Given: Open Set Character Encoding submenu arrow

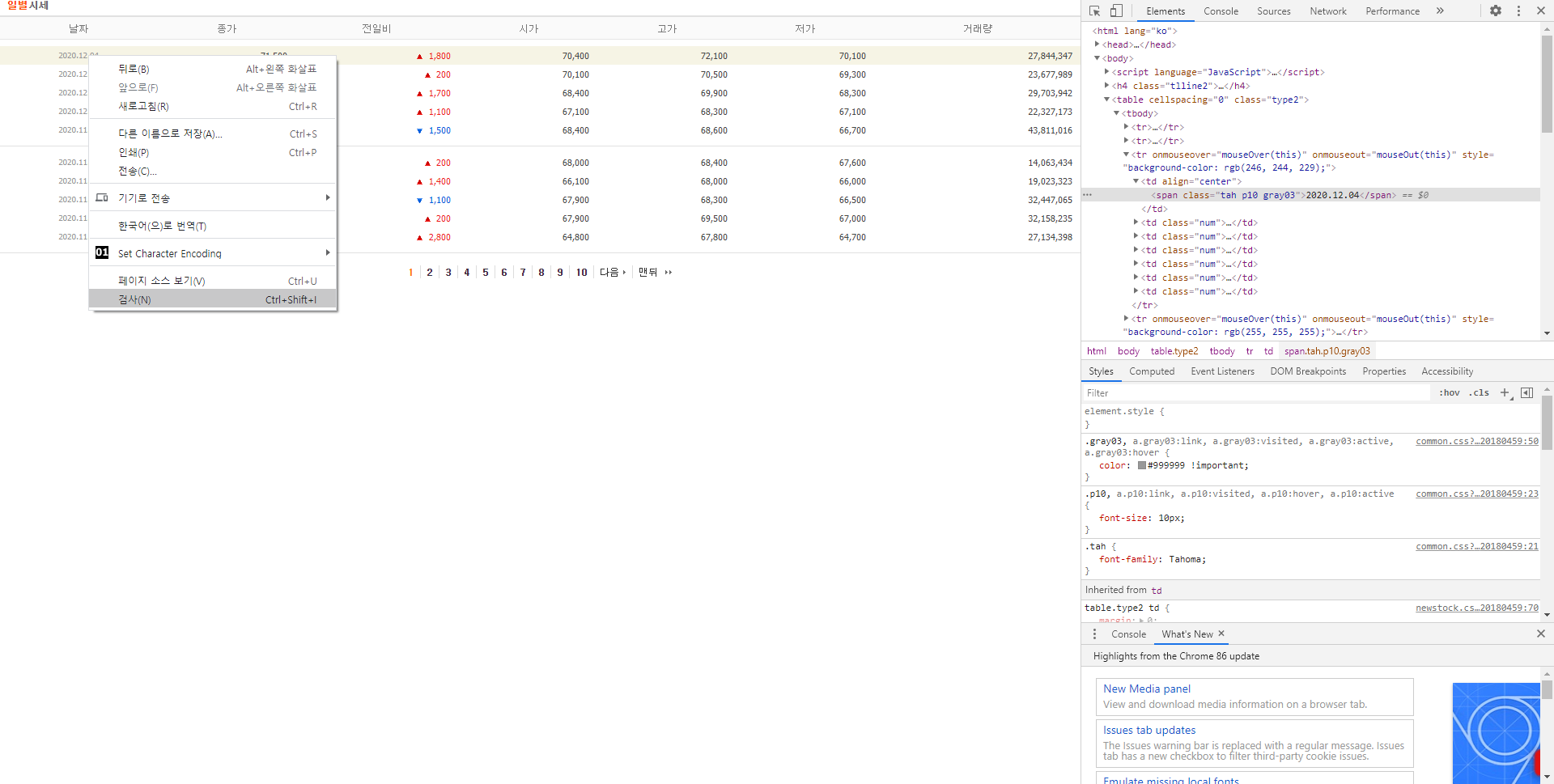Looking at the screenshot, I should [328, 252].
